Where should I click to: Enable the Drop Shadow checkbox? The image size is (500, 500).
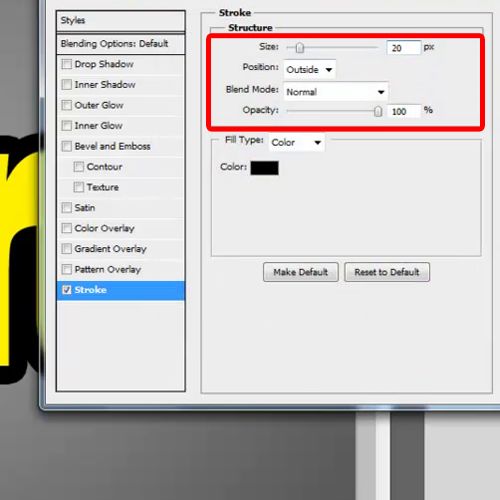(67, 64)
